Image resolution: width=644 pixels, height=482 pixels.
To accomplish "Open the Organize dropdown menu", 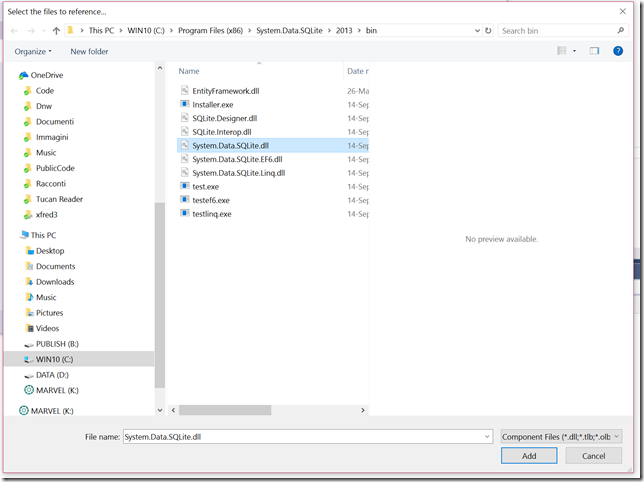I will (33, 51).
